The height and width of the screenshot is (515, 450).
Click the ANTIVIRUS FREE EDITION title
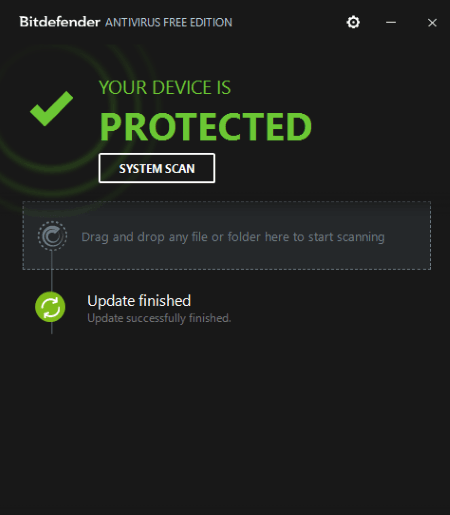click(x=169, y=23)
